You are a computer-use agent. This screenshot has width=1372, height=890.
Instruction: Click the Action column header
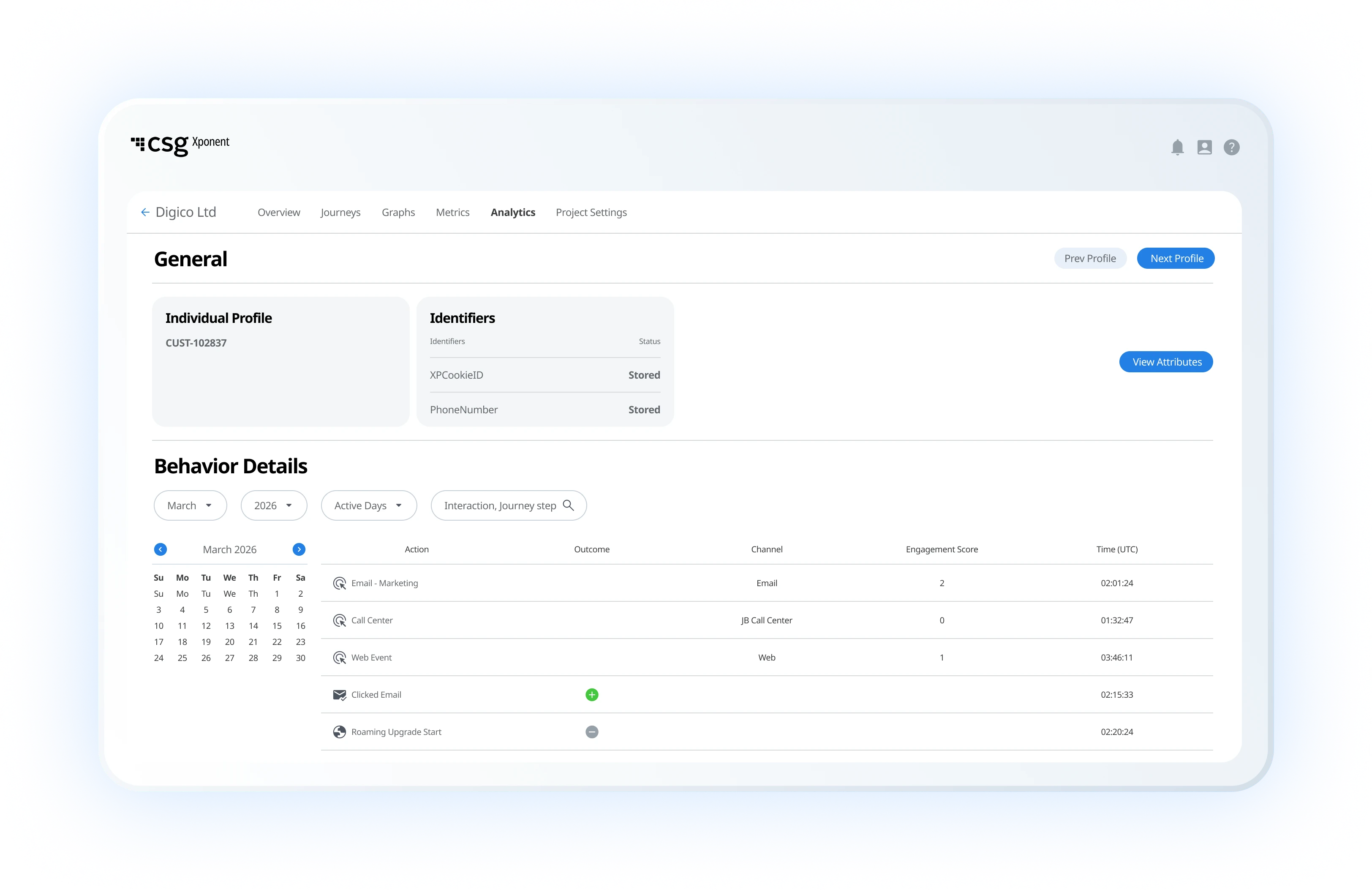(417, 549)
